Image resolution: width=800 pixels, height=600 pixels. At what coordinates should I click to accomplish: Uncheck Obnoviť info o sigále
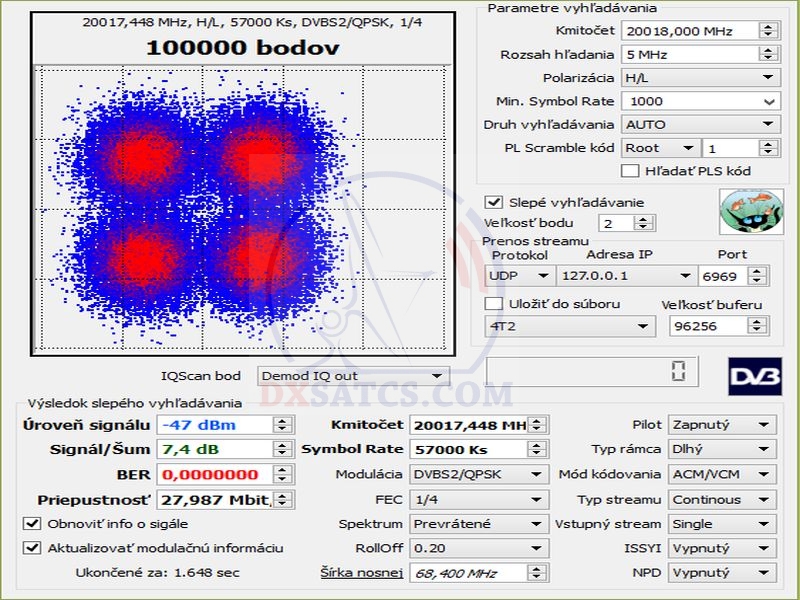[31, 523]
